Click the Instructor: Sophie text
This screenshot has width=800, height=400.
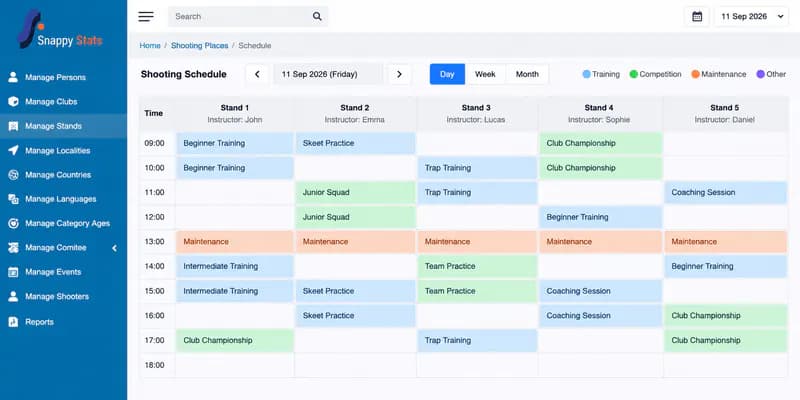coord(599,120)
